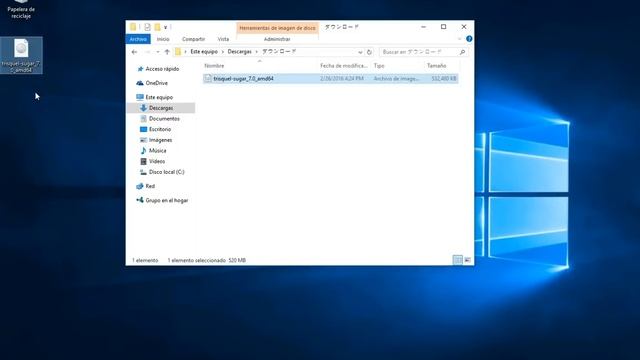Sort by Fecha de modificación column
Viewport: 640px width, 360px height.
point(344,66)
